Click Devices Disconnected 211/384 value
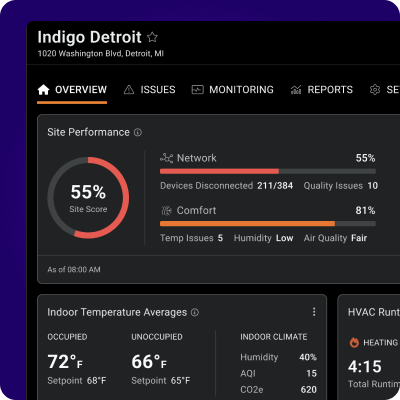This screenshot has height=400, width=400. point(275,186)
